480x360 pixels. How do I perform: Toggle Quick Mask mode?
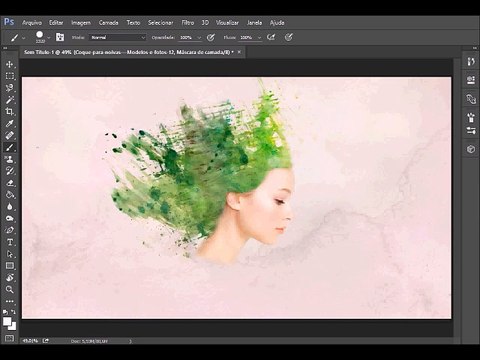(x=9, y=338)
